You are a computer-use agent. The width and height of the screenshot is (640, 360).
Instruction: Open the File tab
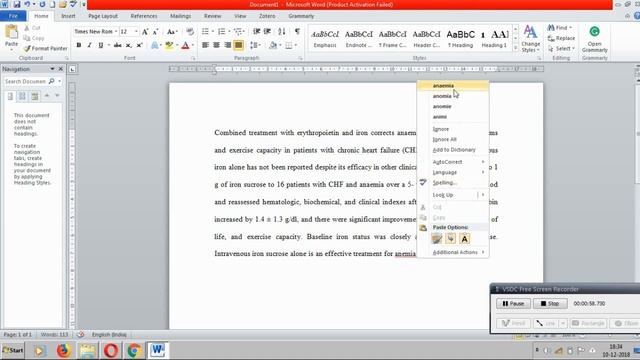(x=13, y=16)
